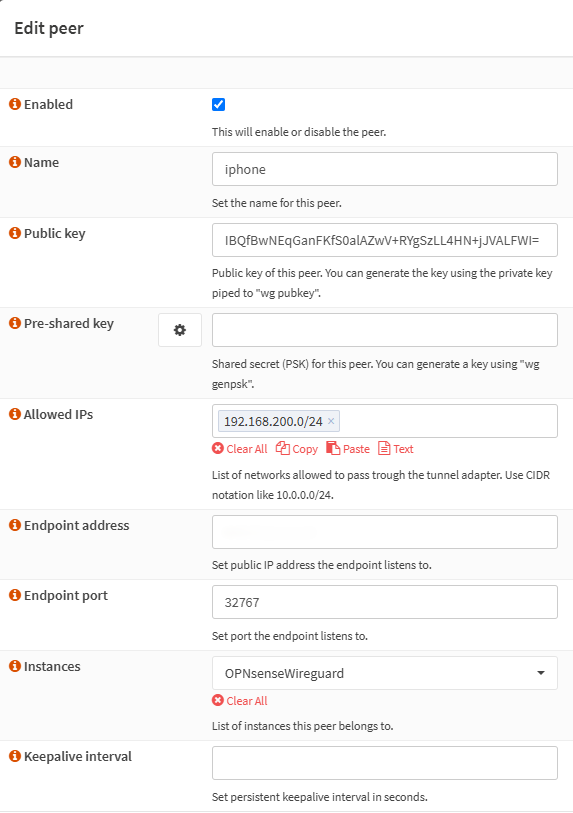The image size is (573, 813).
Task: Show help via Name info icon
Action: (15, 162)
